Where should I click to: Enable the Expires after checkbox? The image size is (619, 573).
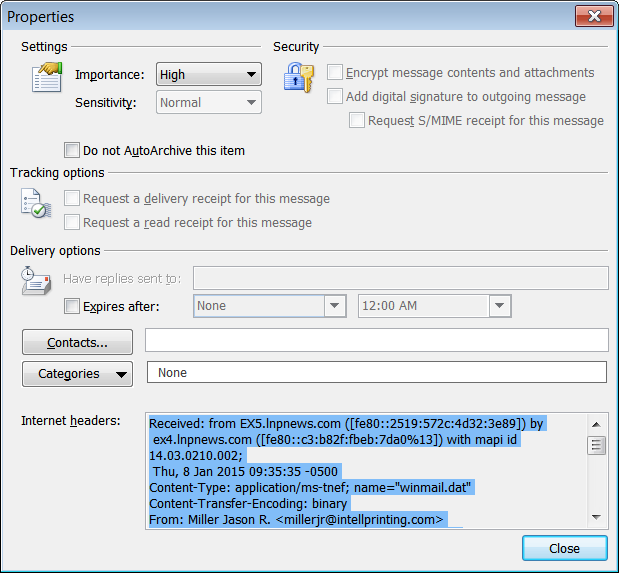click(72, 307)
